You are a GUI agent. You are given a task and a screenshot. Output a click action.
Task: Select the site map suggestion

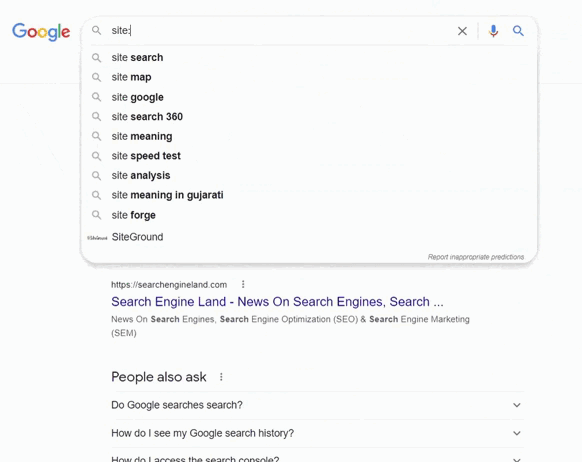click(x=309, y=77)
